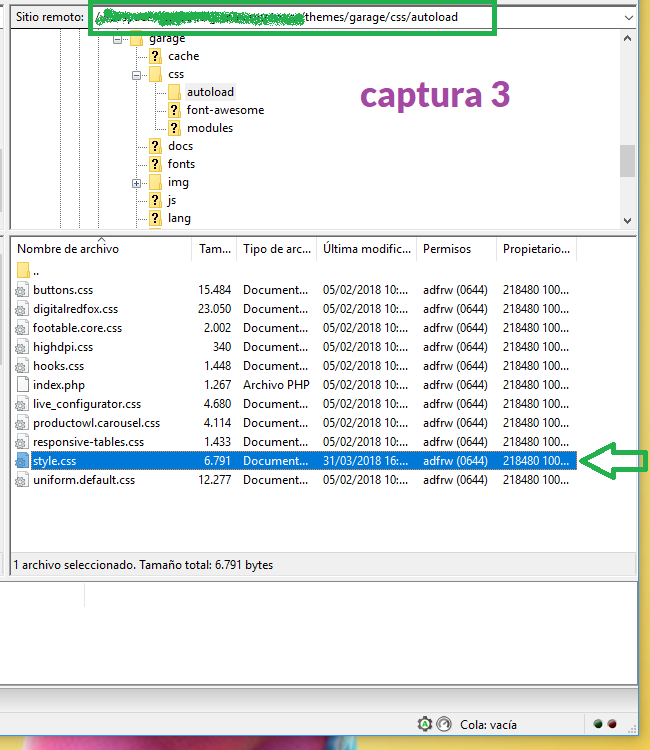
Task: Select highdpi.css file
Action: (x=63, y=347)
